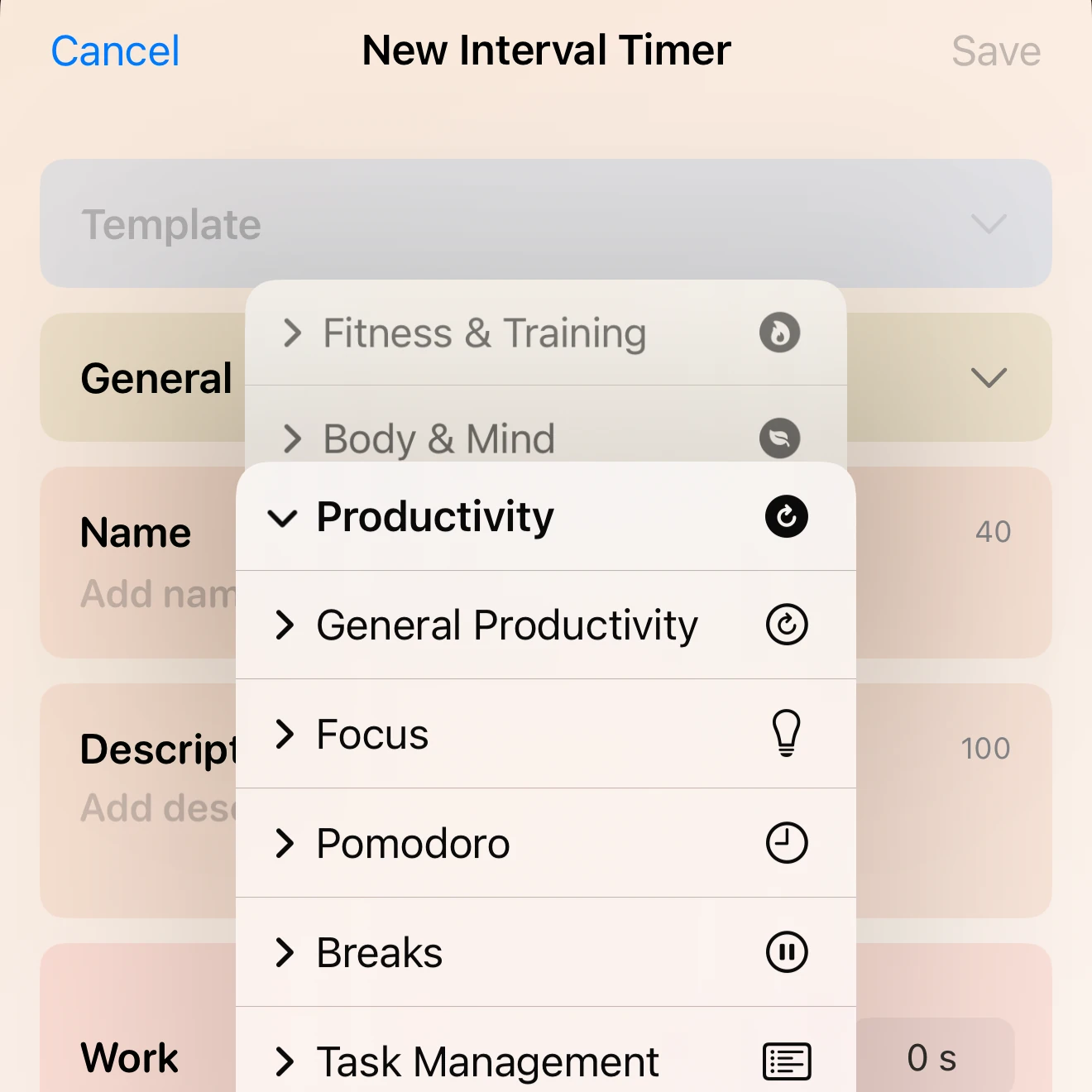Click the Productivity category icon
Screen dimensions: 1092x1092
click(785, 517)
